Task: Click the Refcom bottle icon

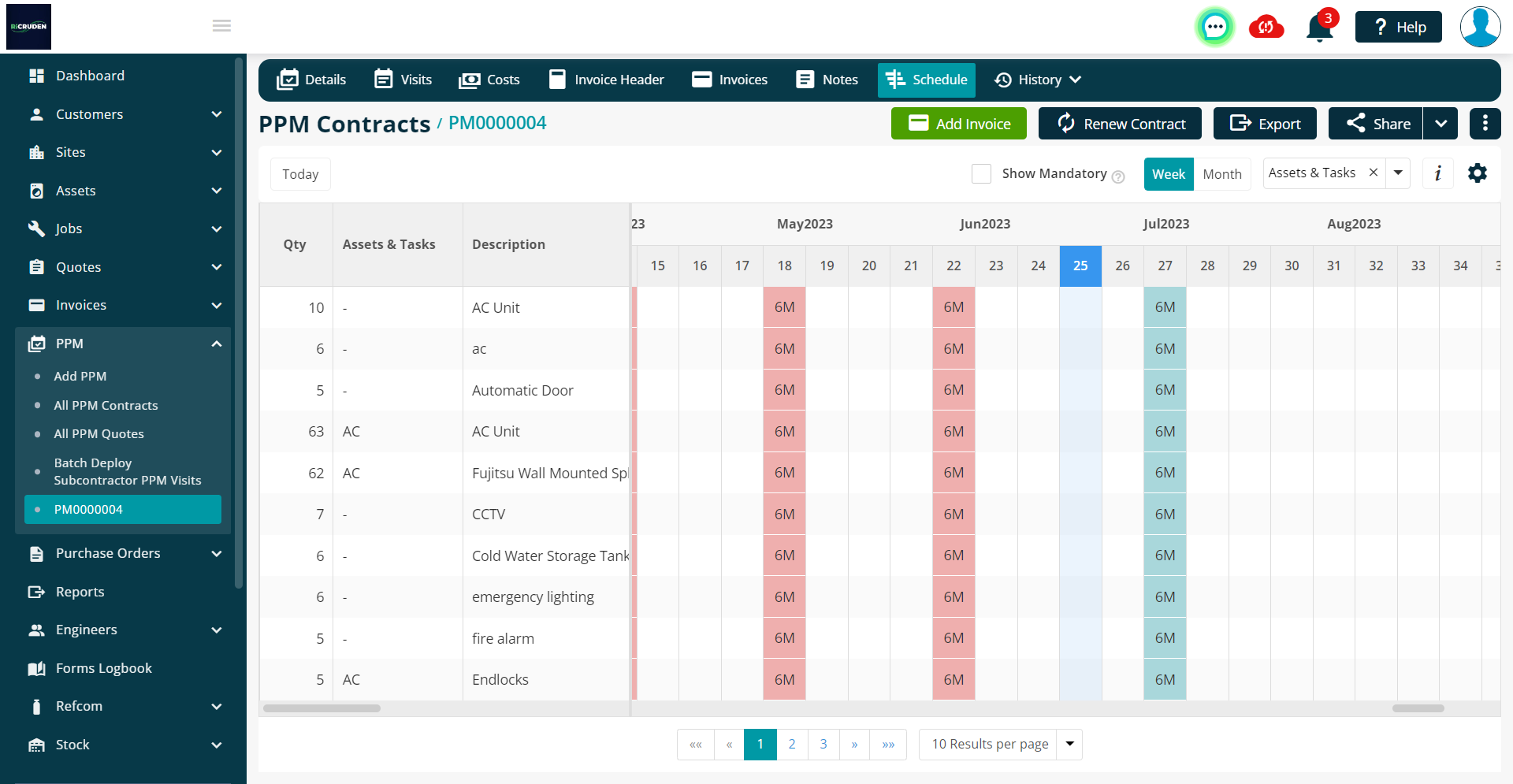Action: 36,706
